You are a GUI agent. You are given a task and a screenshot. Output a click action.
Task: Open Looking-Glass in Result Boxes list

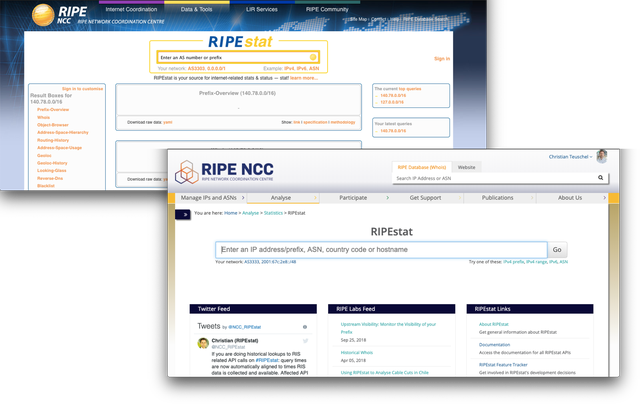[x=51, y=171]
